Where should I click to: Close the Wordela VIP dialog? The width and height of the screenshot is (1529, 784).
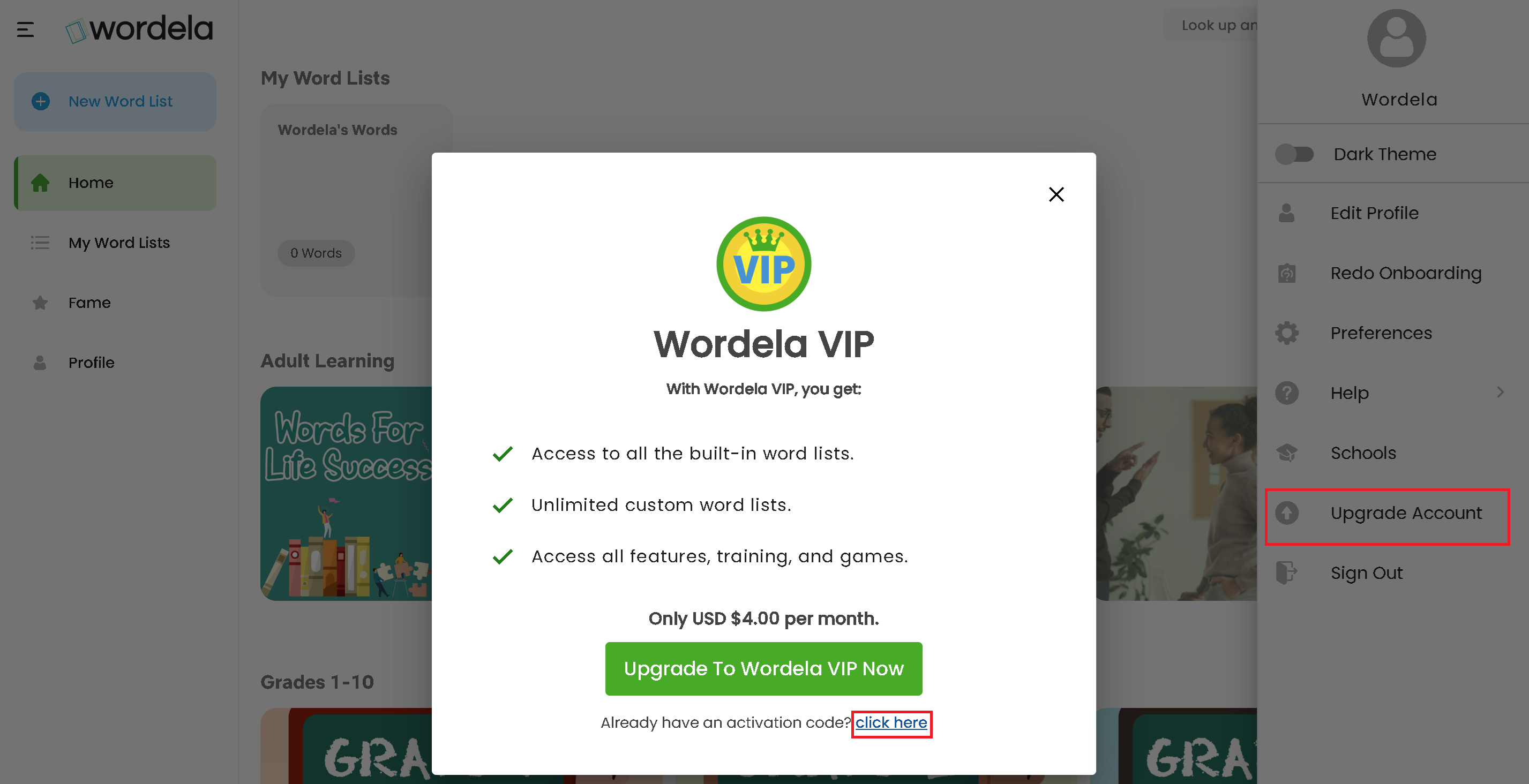click(x=1056, y=194)
